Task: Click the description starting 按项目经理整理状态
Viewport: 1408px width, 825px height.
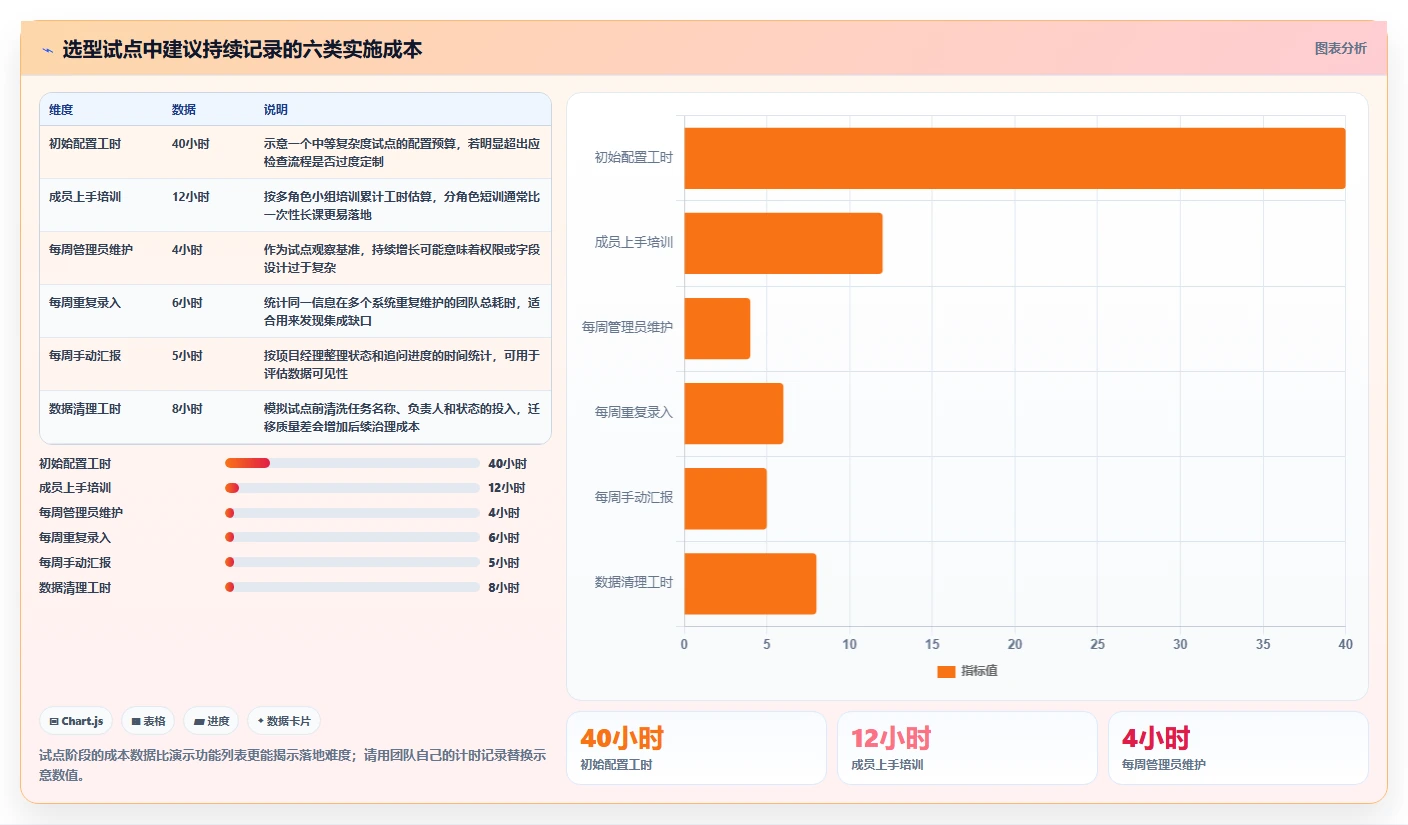Action: tap(402, 364)
